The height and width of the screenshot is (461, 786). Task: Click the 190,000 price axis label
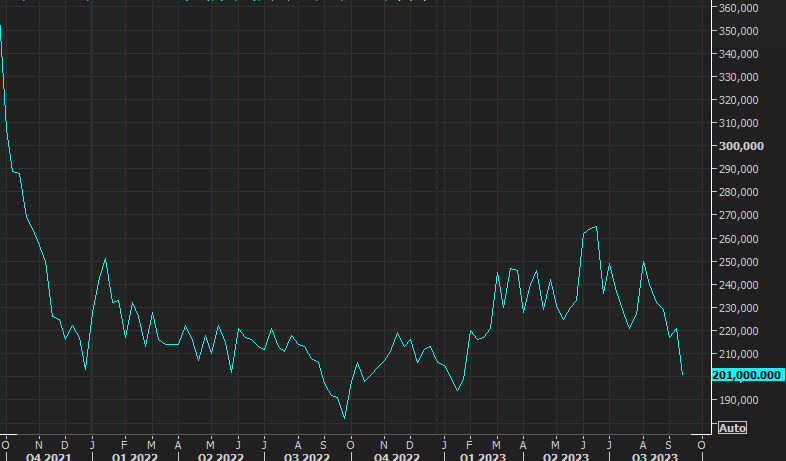click(x=741, y=400)
